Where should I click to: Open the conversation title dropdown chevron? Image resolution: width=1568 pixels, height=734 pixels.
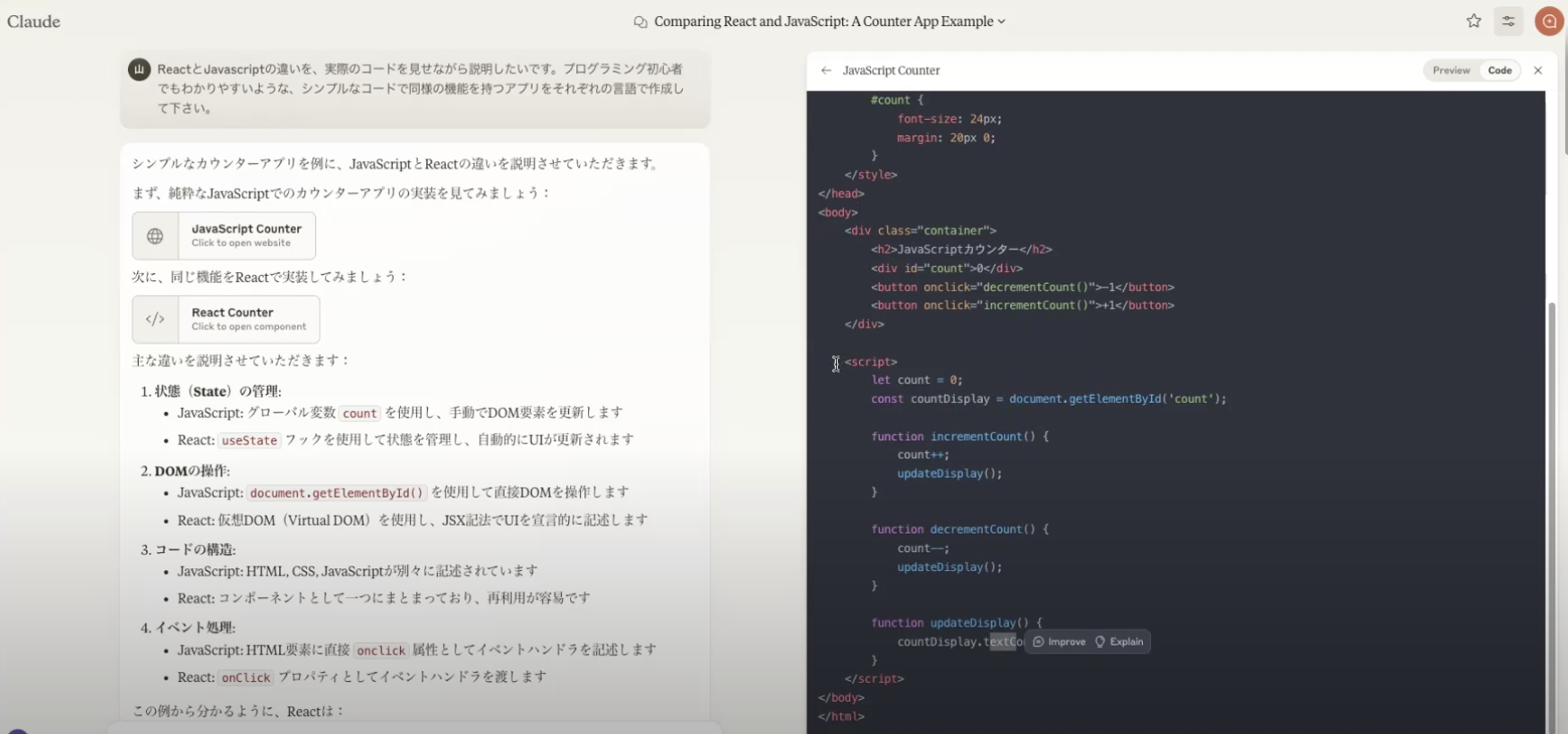click(x=1001, y=21)
